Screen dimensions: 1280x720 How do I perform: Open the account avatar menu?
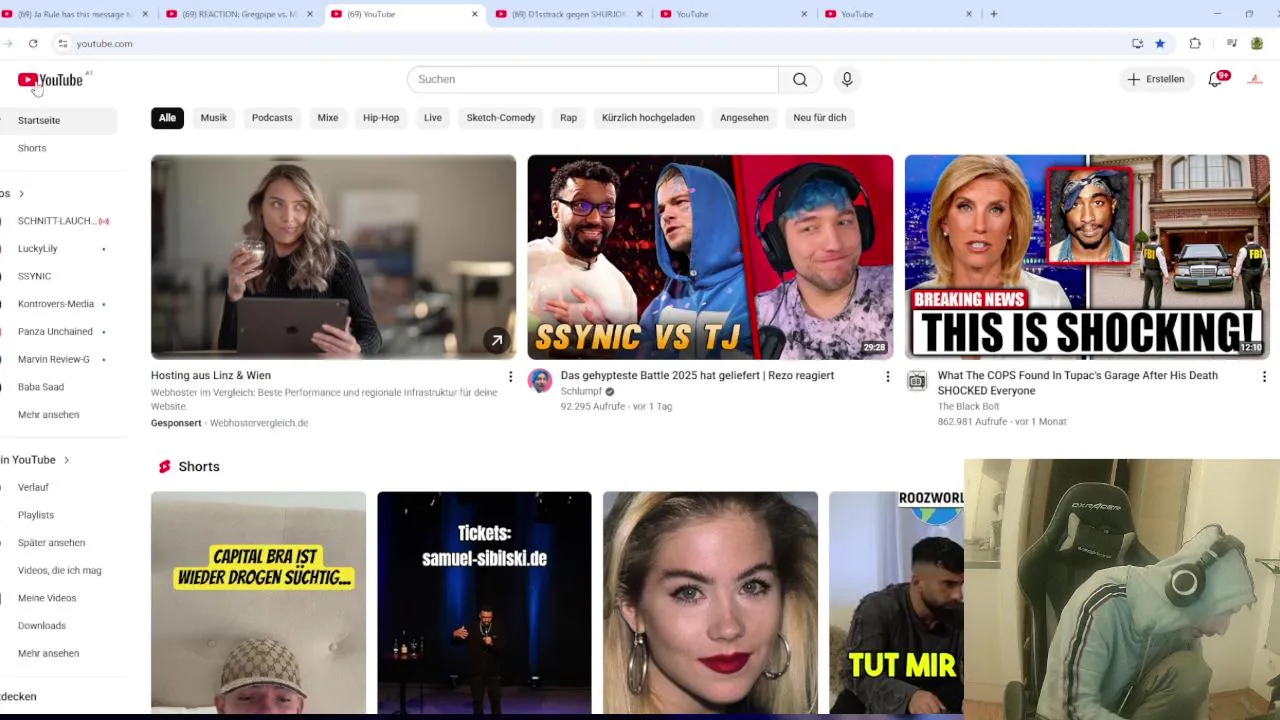point(1255,79)
